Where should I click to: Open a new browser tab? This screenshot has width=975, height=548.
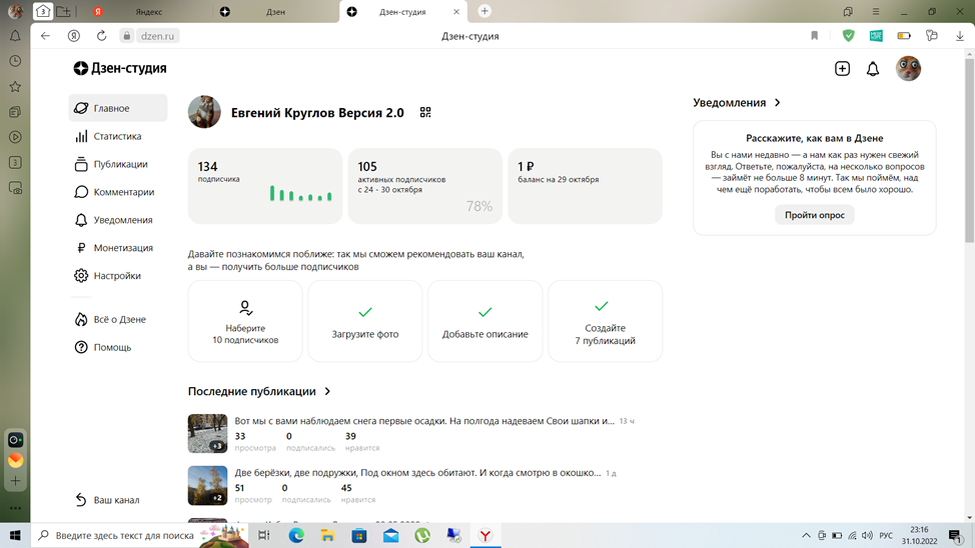pos(484,11)
